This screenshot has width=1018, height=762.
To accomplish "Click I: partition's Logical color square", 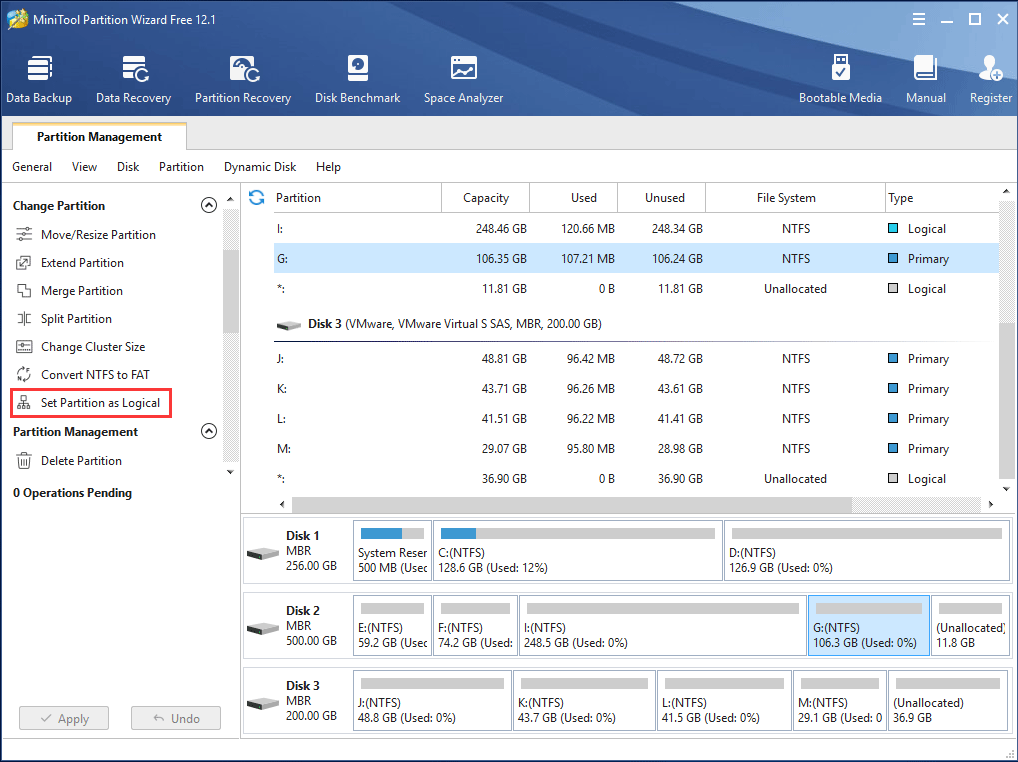I will [893, 228].
